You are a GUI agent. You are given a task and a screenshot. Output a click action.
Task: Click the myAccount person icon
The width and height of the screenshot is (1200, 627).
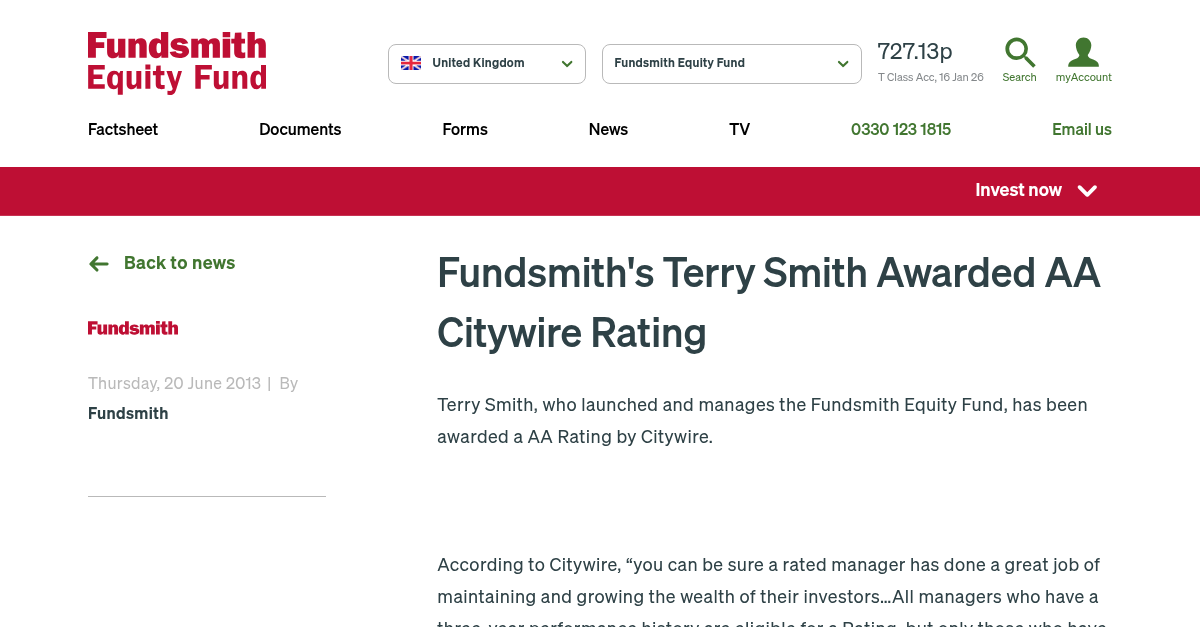[1083, 52]
